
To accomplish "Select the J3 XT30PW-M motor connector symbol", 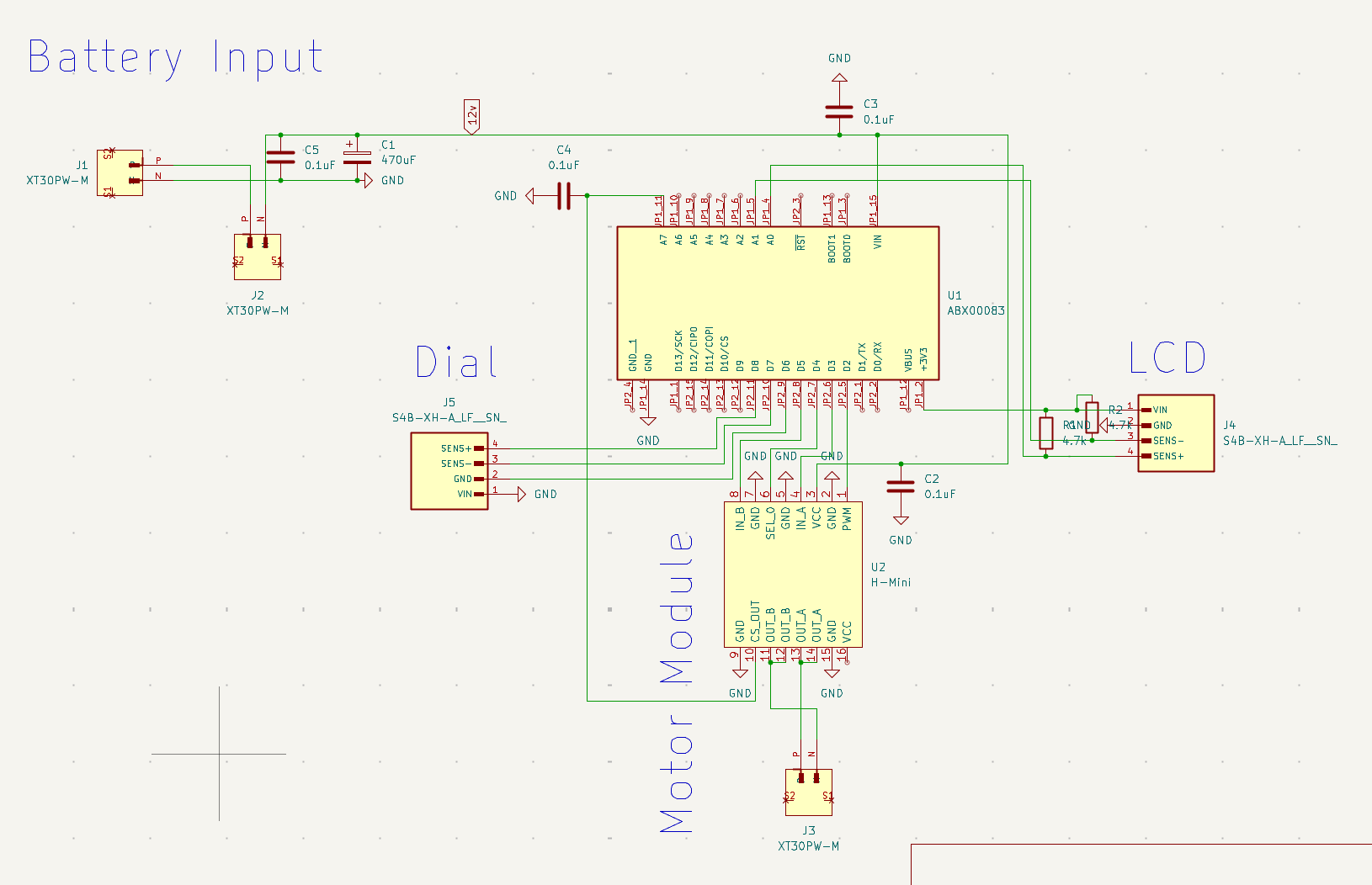I will (807, 791).
